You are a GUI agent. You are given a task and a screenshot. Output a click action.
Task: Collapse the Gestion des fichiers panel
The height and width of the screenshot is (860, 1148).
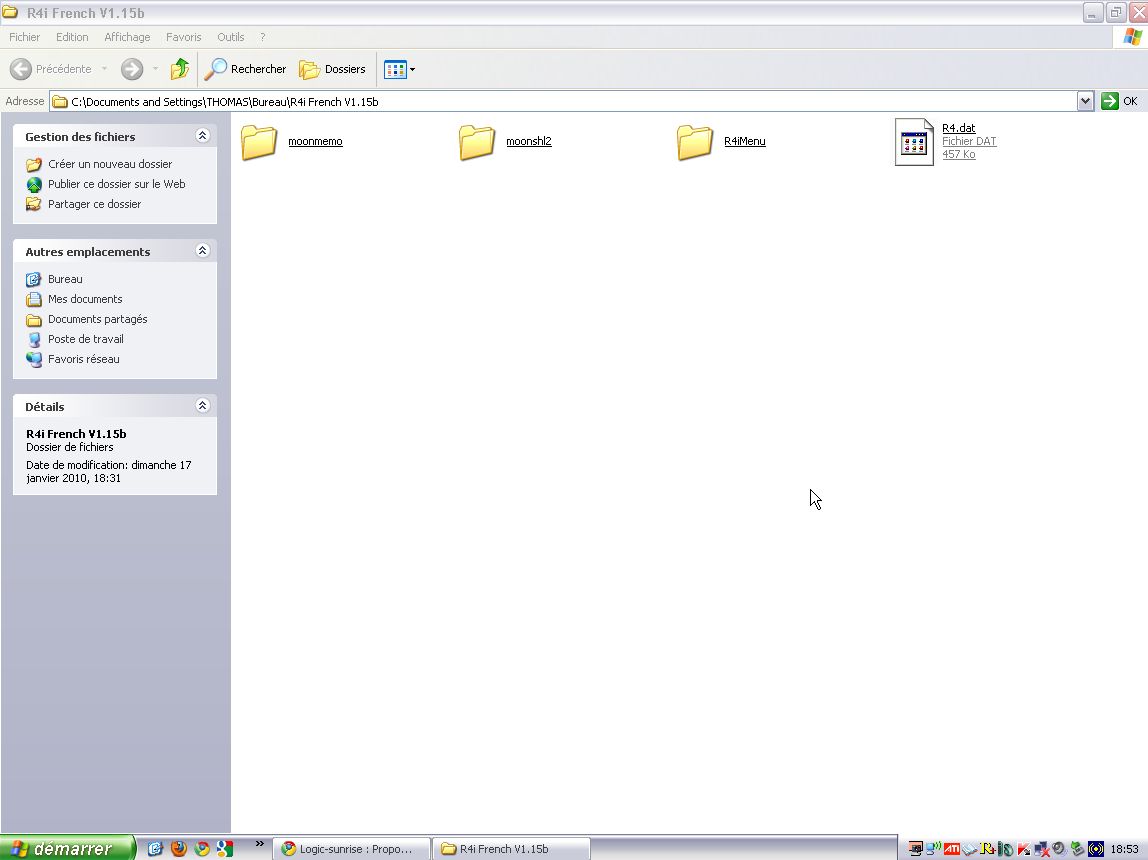coord(202,136)
